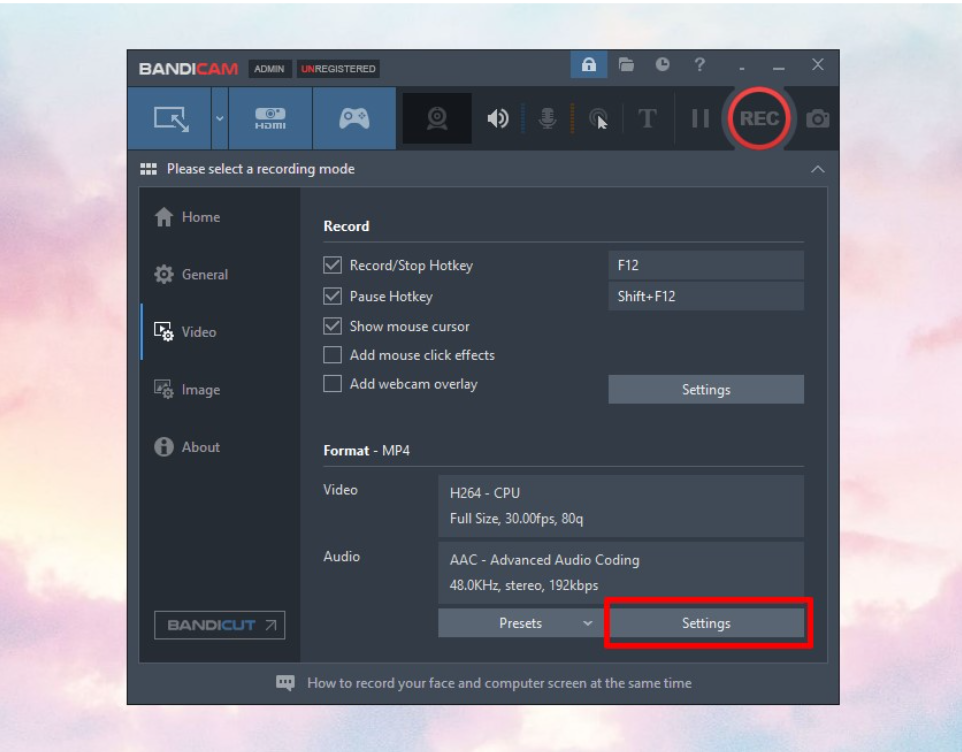
Task: Toggle text overlay T icon
Action: [647, 118]
